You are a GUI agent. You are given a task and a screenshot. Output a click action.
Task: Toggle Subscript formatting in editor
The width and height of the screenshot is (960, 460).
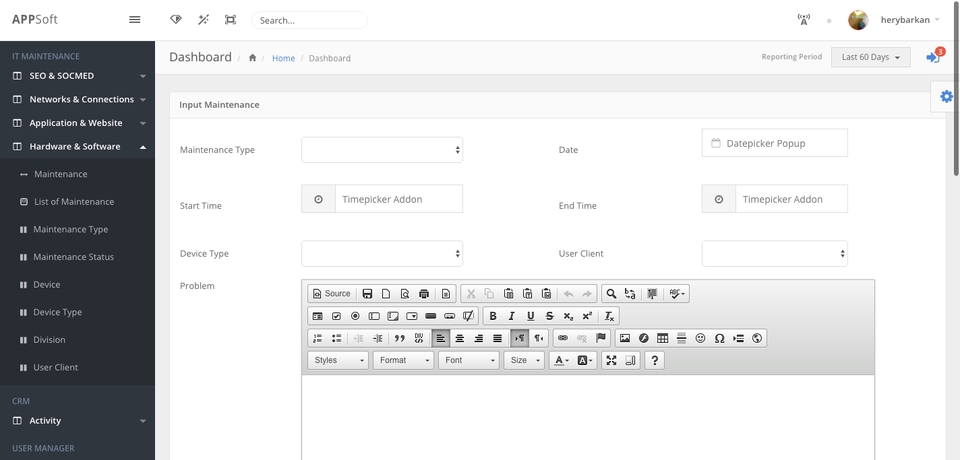click(x=569, y=316)
